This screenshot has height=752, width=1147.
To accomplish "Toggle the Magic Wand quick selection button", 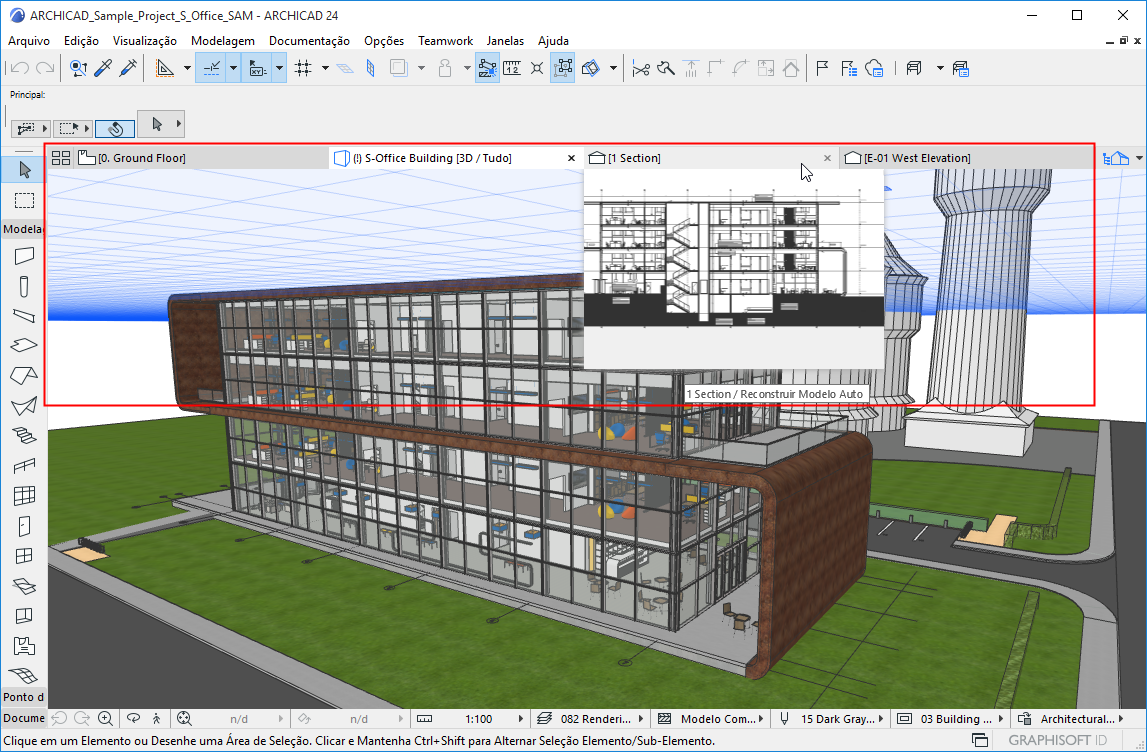I will tap(115, 128).
